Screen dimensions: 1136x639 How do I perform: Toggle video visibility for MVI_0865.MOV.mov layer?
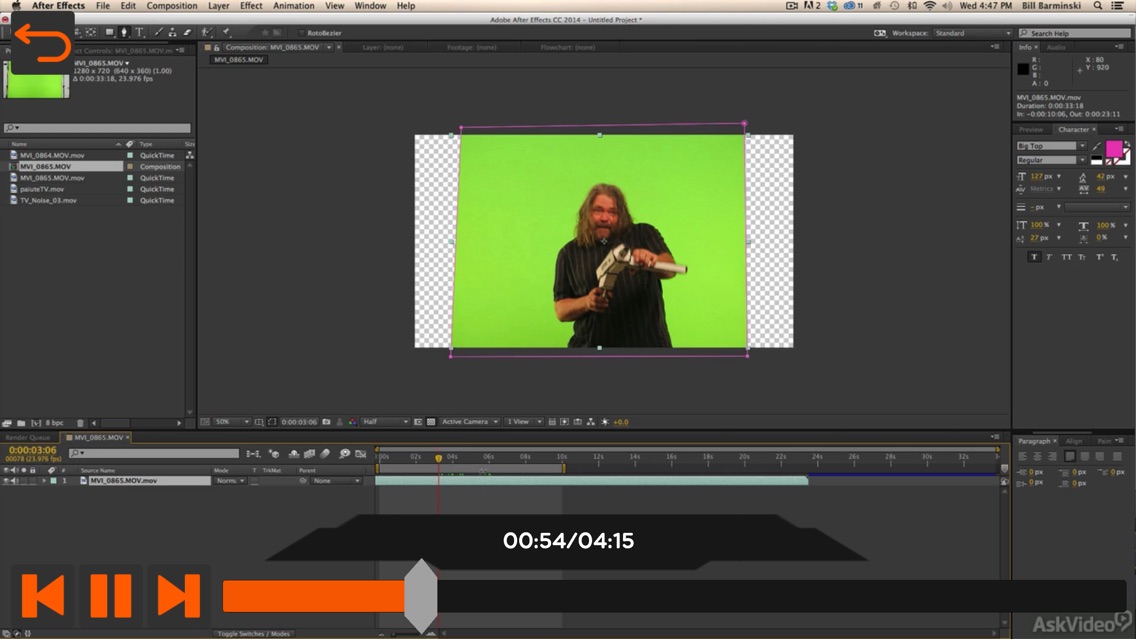click(x=7, y=480)
